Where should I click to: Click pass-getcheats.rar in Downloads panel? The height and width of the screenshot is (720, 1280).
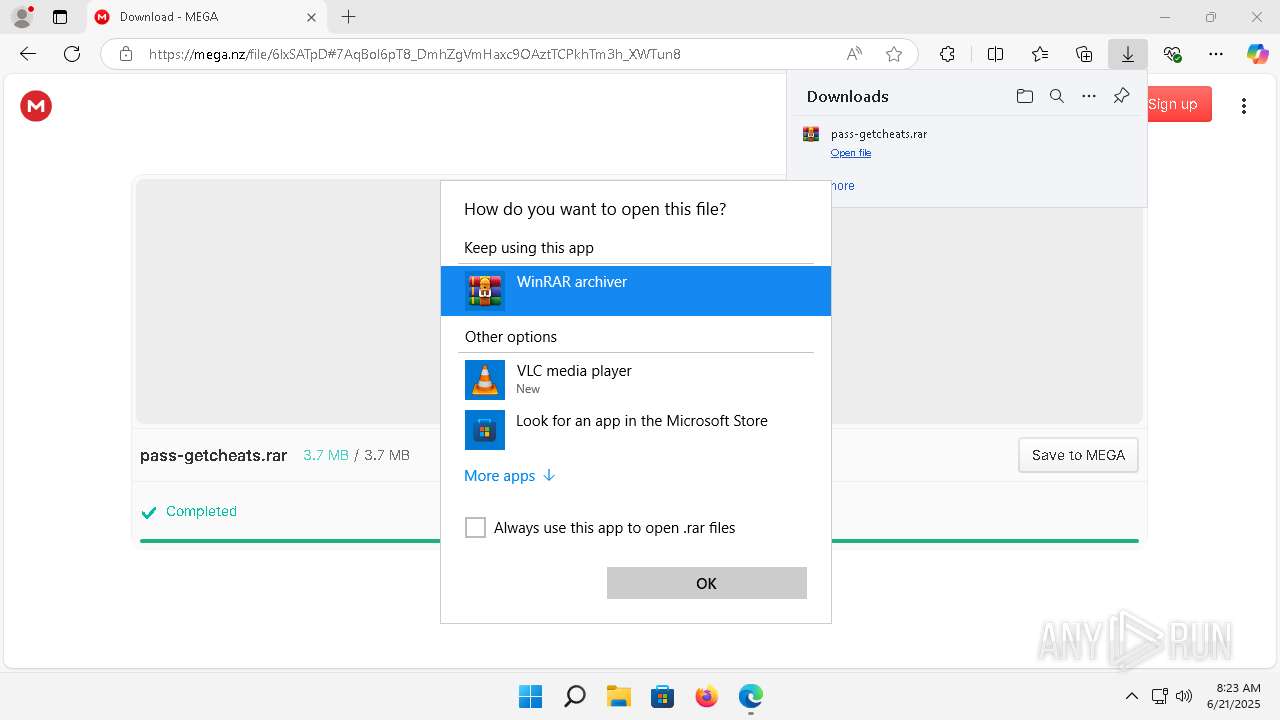click(878, 134)
